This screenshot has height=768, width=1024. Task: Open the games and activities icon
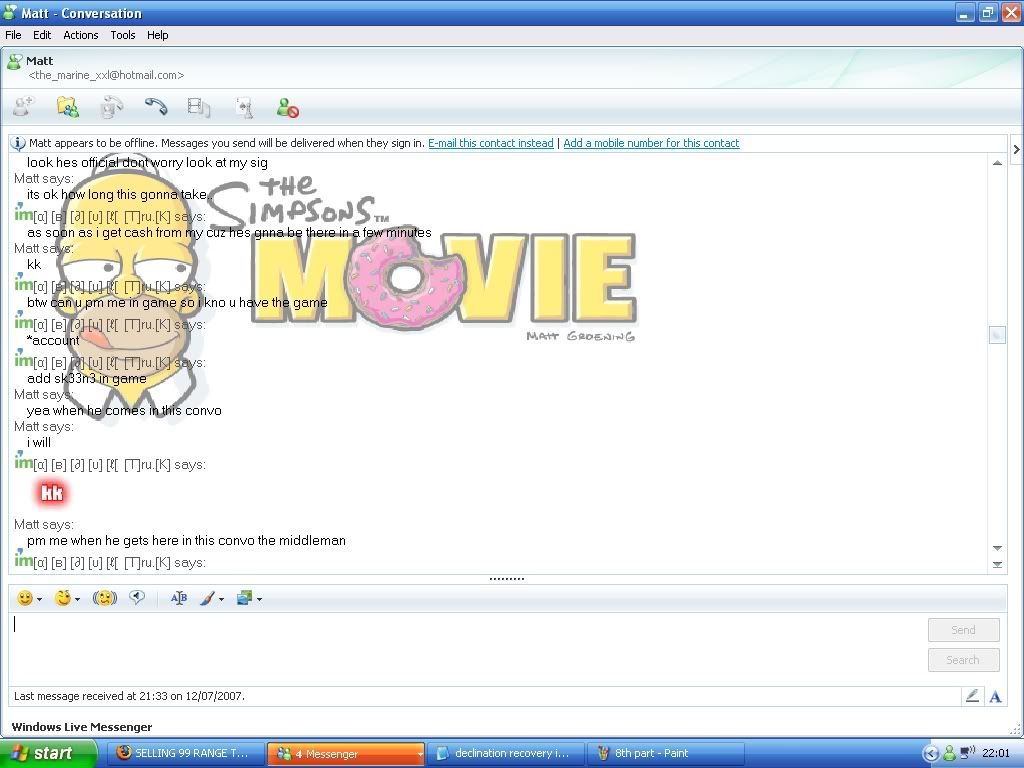[x=243, y=107]
